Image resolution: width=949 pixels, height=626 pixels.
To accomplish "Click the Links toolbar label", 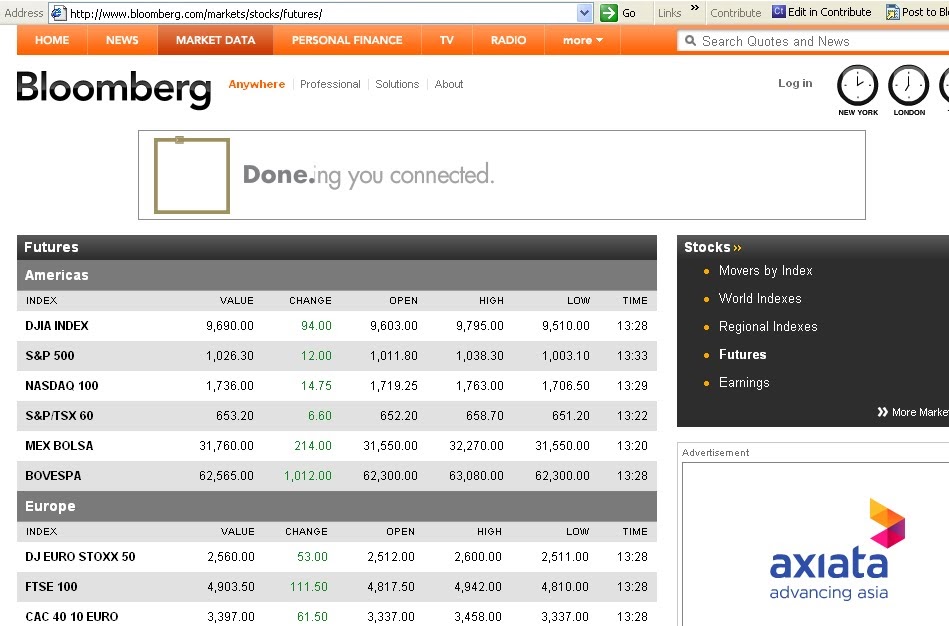I will pos(669,13).
